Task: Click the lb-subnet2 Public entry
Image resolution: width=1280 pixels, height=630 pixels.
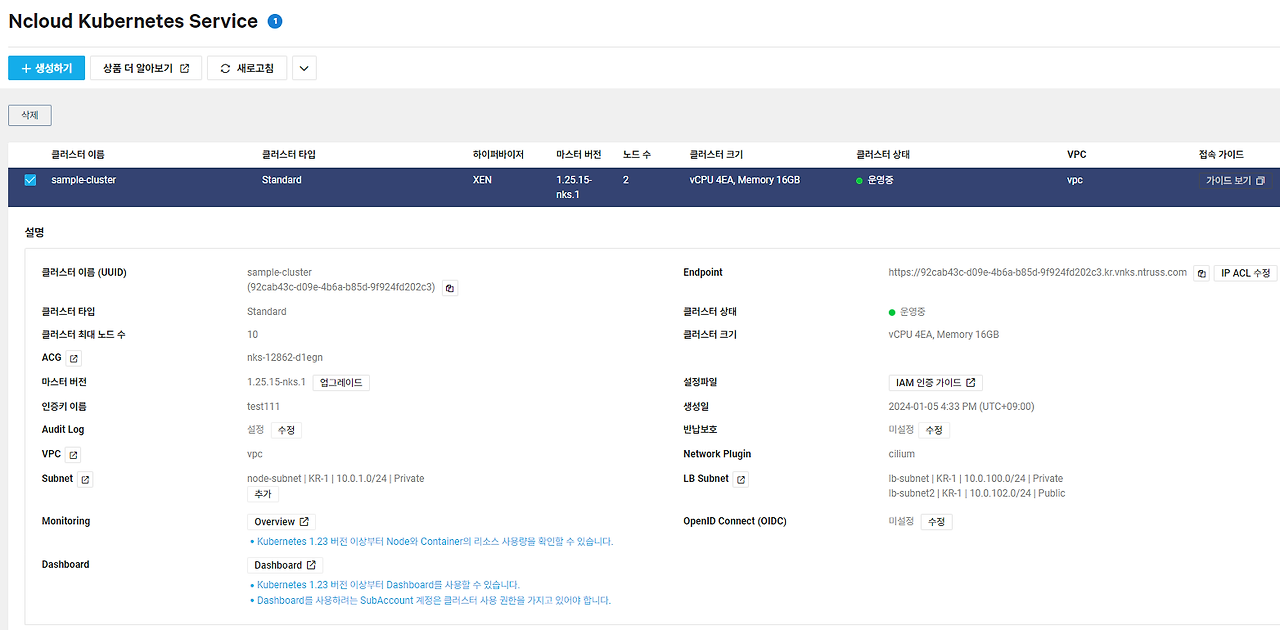Action: tap(976, 493)
